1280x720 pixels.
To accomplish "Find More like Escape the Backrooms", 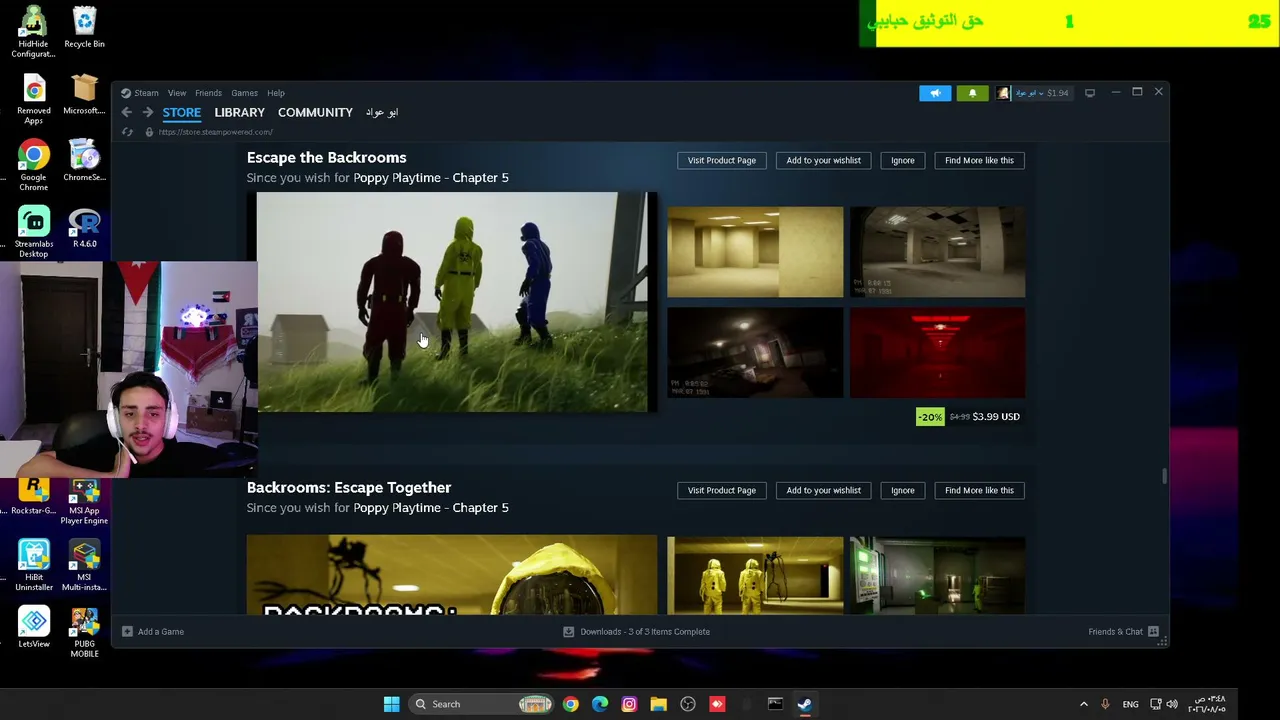I will (x=979, y=160).
